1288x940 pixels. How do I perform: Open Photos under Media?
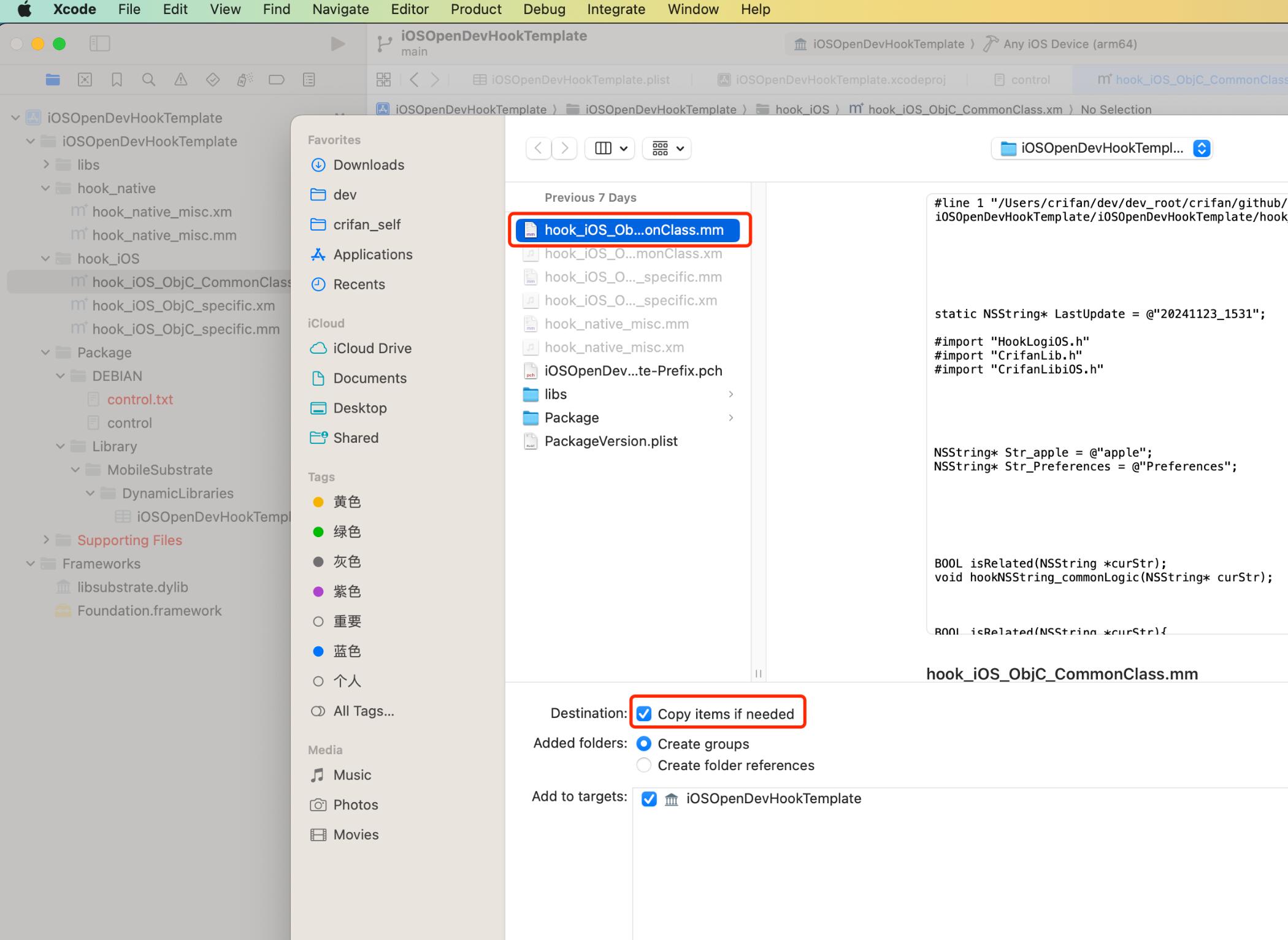(x=355, y=805)
